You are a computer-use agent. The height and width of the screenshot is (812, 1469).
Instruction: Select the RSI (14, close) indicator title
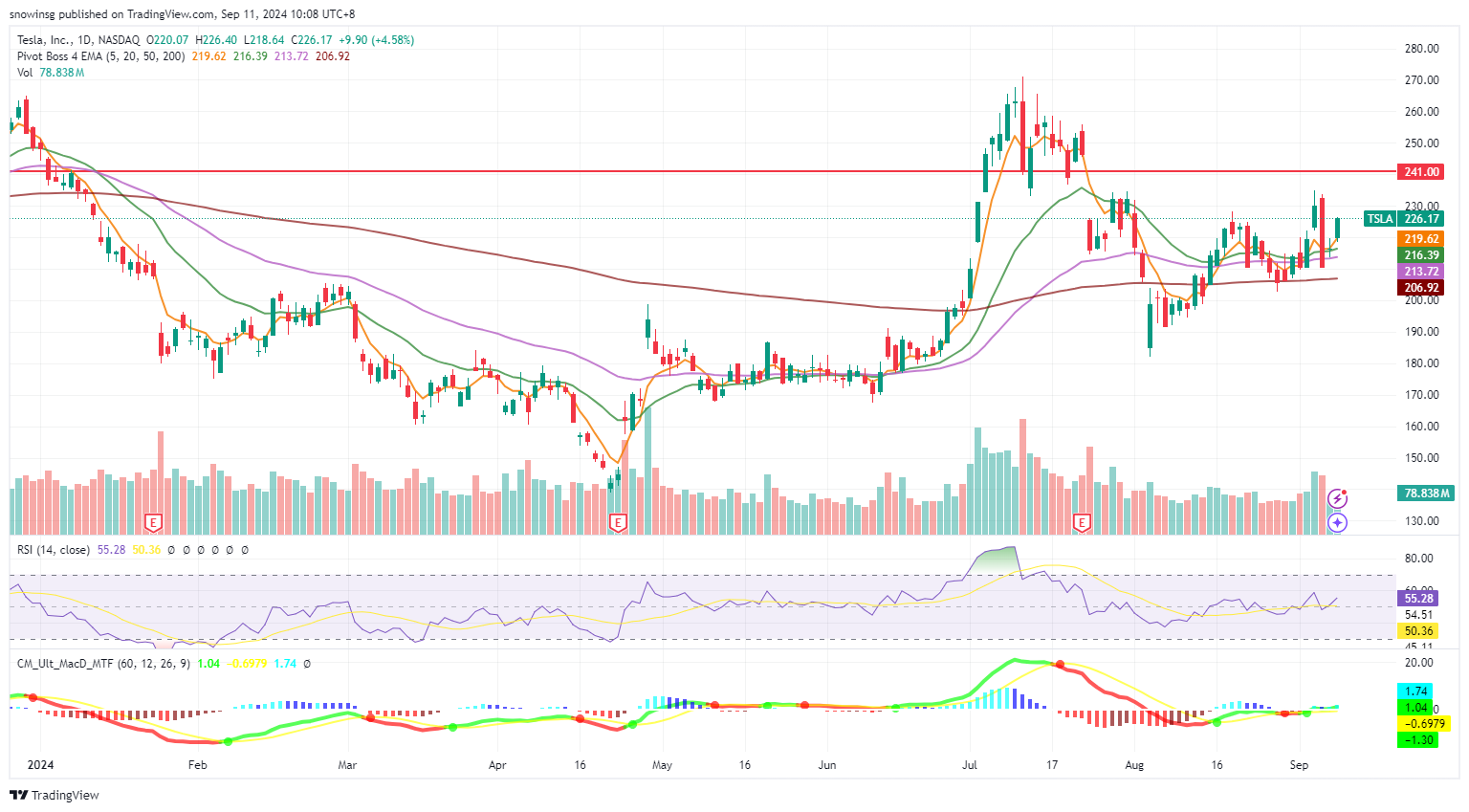[x=54, y=550]
